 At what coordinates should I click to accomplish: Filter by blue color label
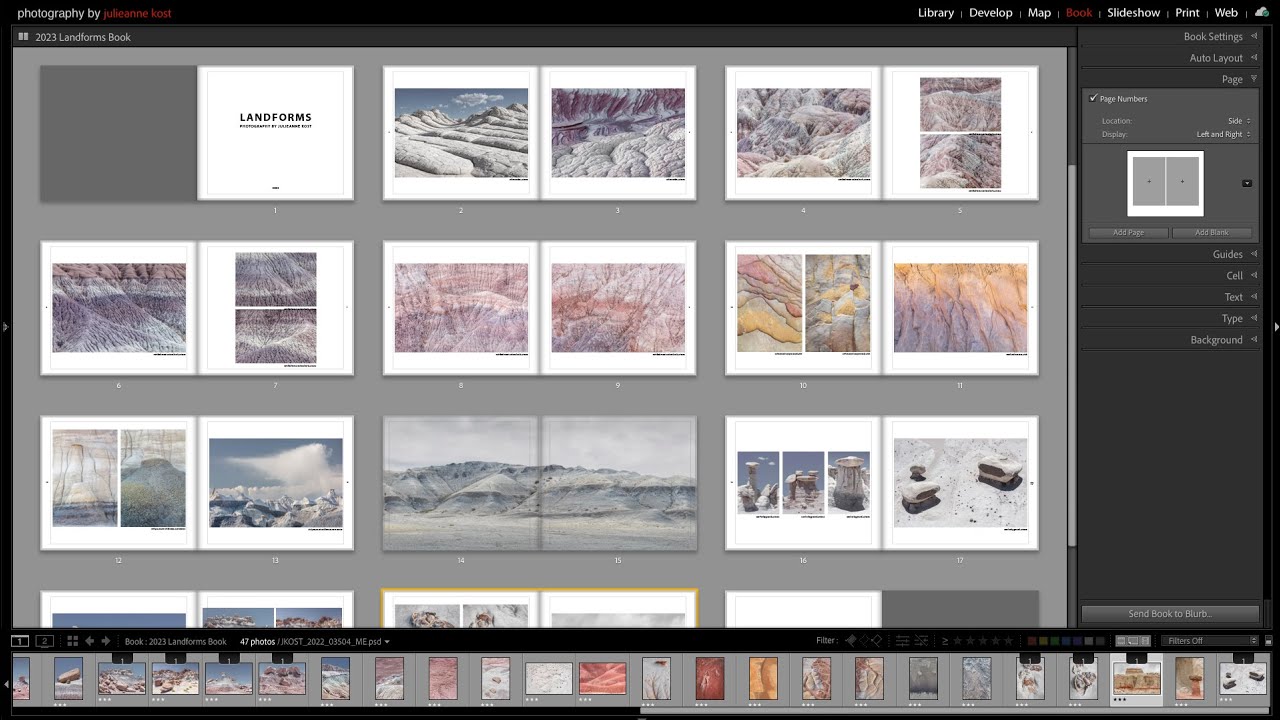tap(1066, 641)
